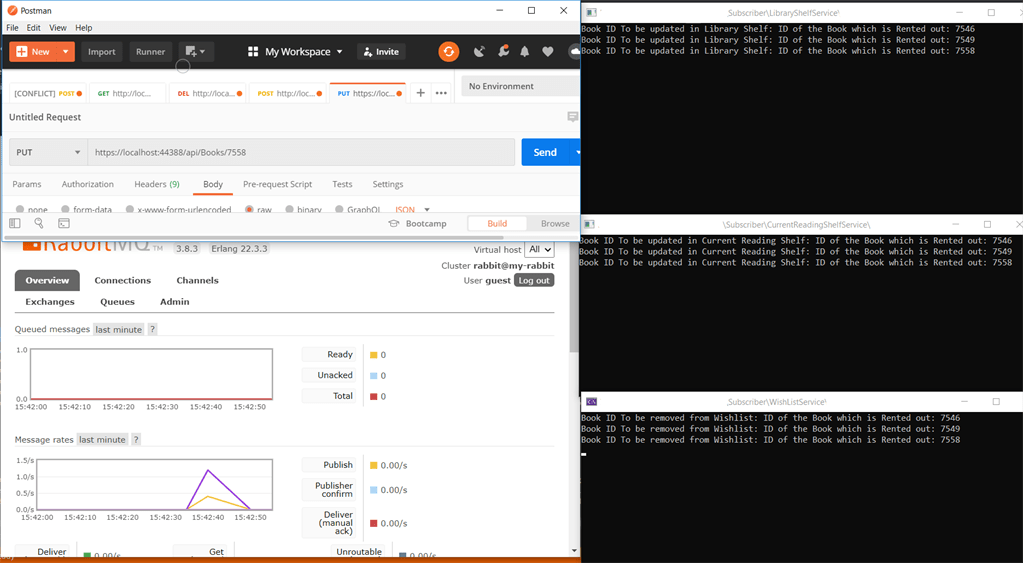Click the request URL input field
This screenshot has width=1023, height=563.
pos(301,152)
